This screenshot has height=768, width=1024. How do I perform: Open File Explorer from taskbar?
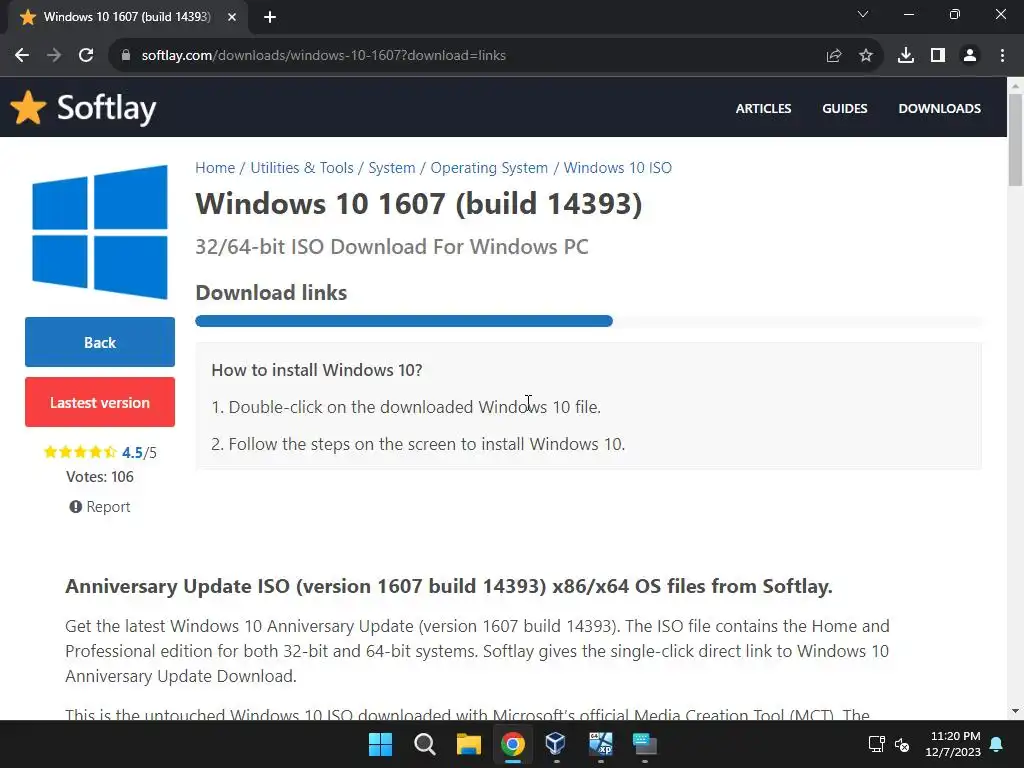(x=468, y=744)
